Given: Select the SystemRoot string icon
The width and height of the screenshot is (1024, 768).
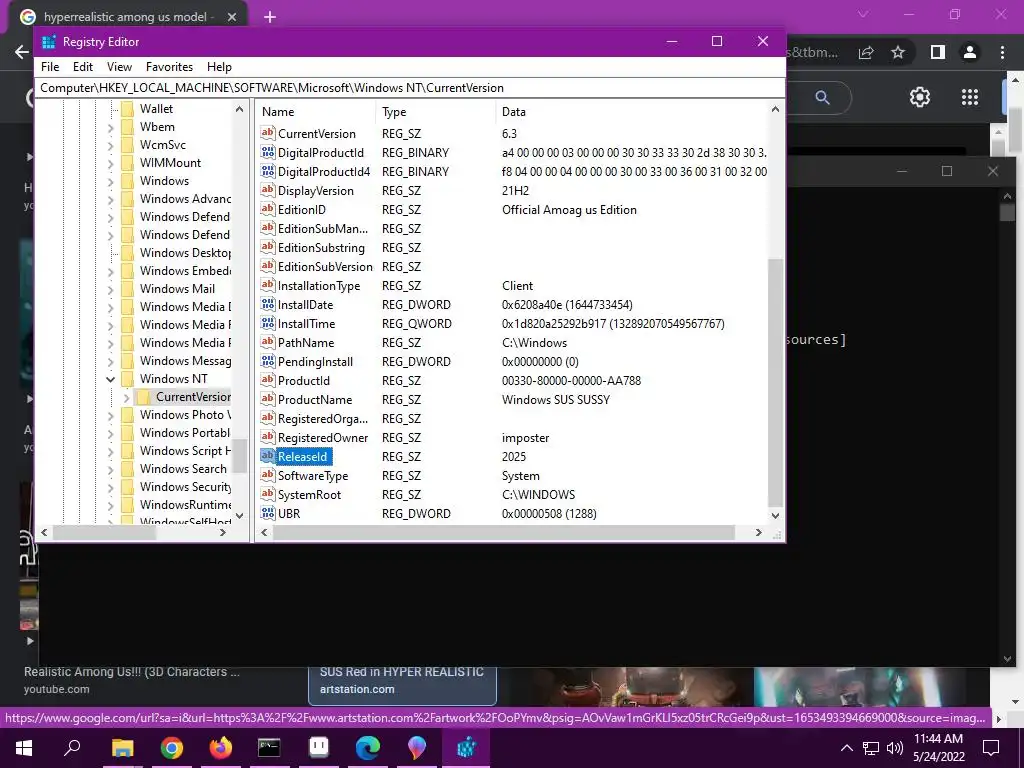Looking at the screenshot, I should click(268, 494).
